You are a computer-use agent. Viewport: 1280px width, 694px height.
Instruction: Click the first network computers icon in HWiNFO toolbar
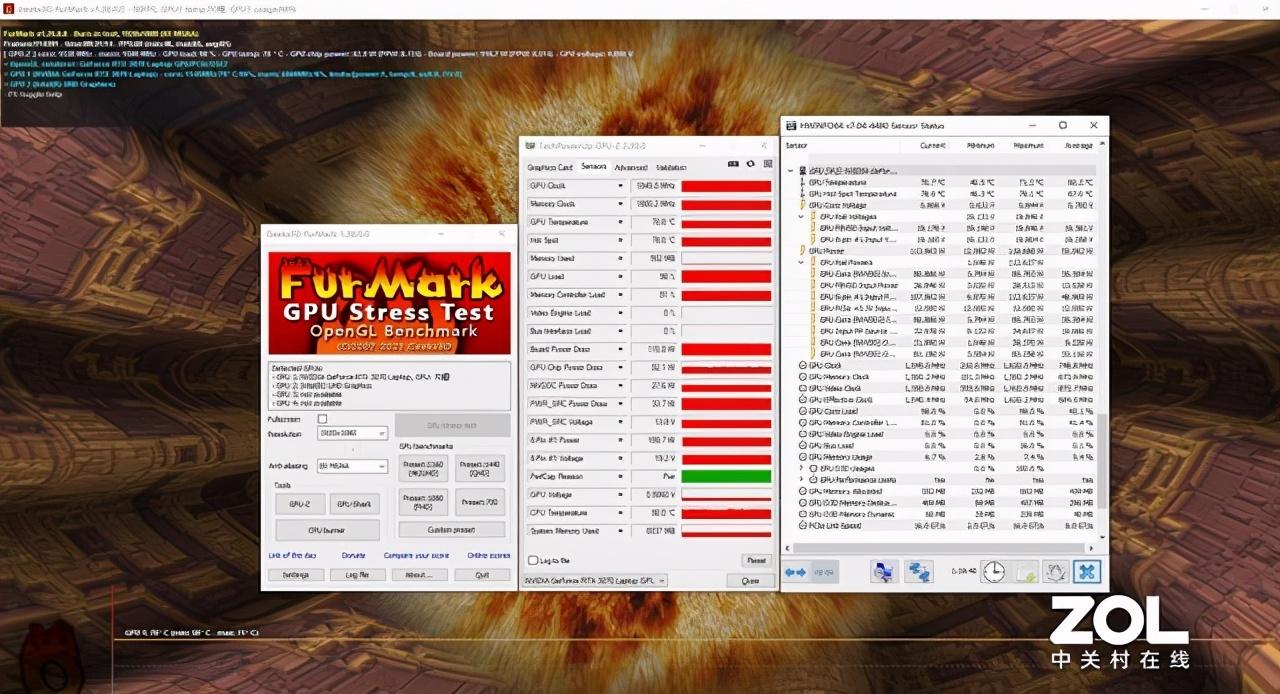[x=884, y=571]
